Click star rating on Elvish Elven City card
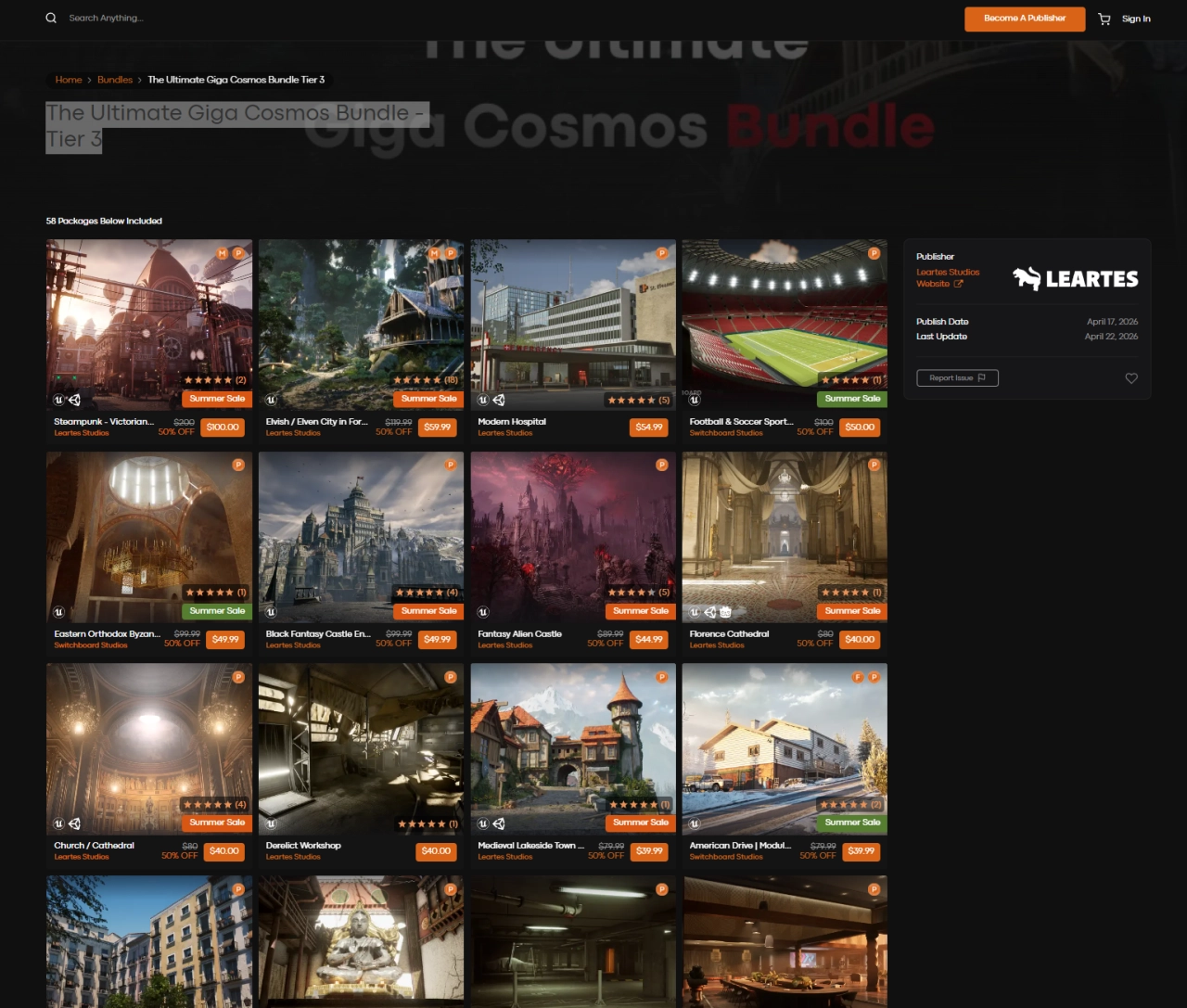 [x=426, y=380]
